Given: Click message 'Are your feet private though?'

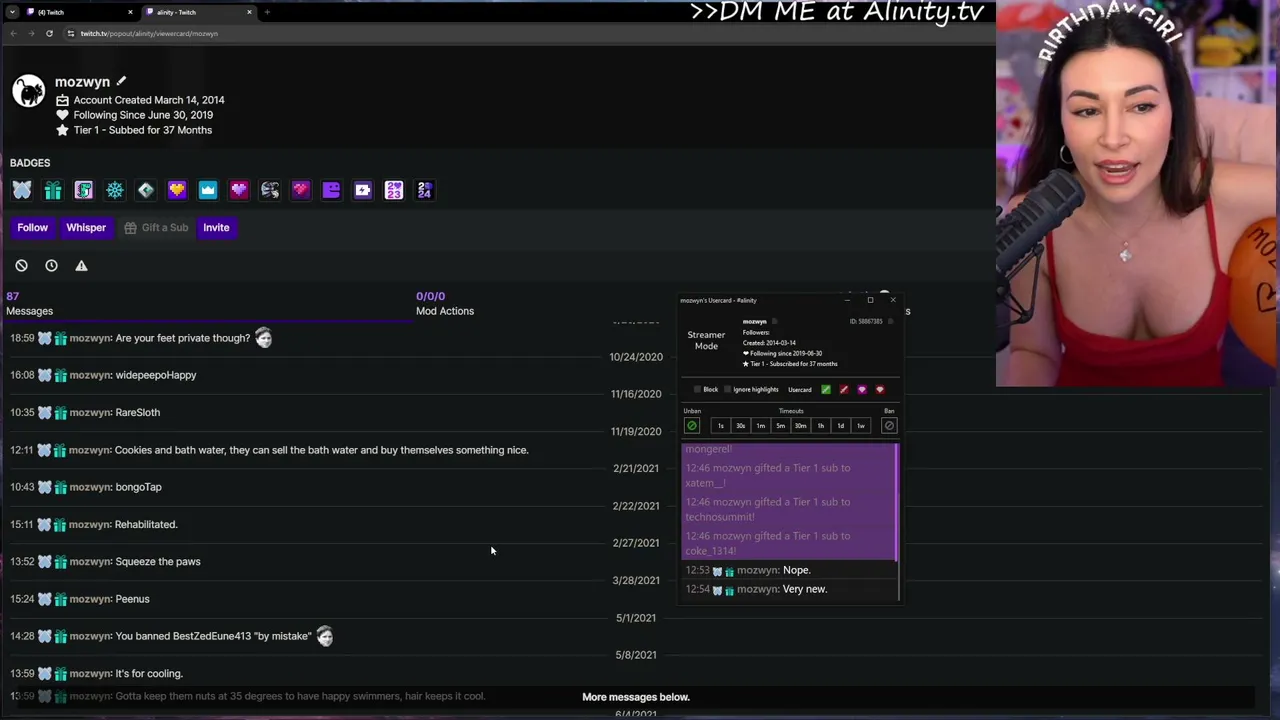Looking at the screenshot, I should (x=182, y=338).
